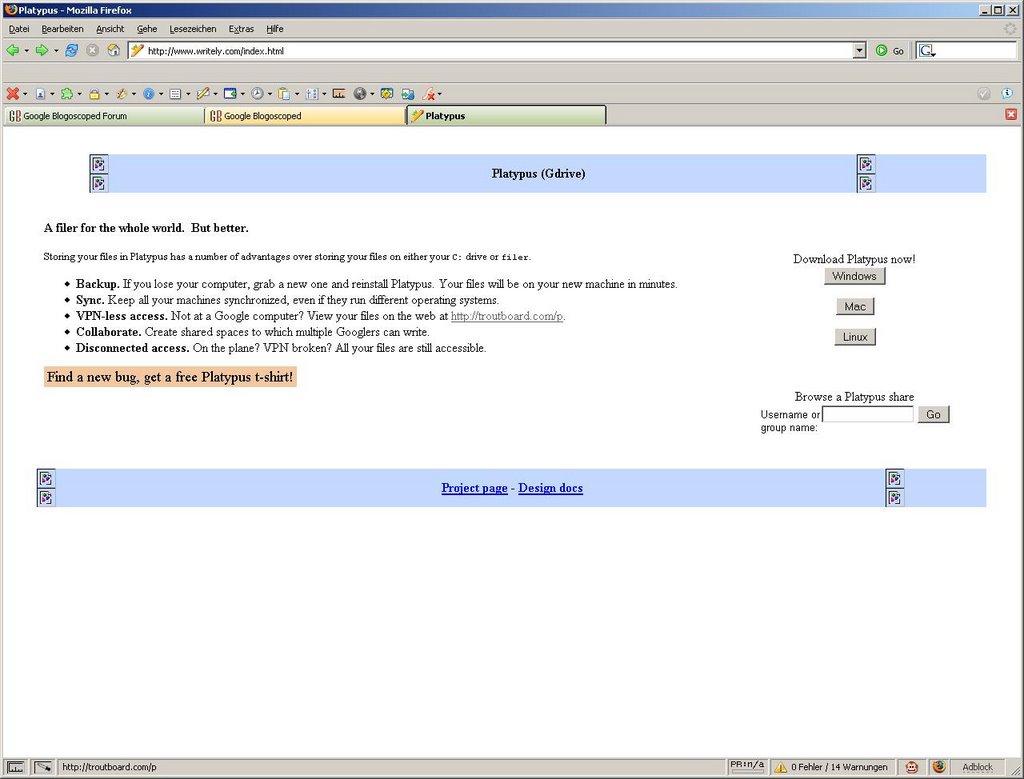Click the pencil Outline toolbar icon
The width and height of the screenshot is (1024, 779).
tap(203, 94)
